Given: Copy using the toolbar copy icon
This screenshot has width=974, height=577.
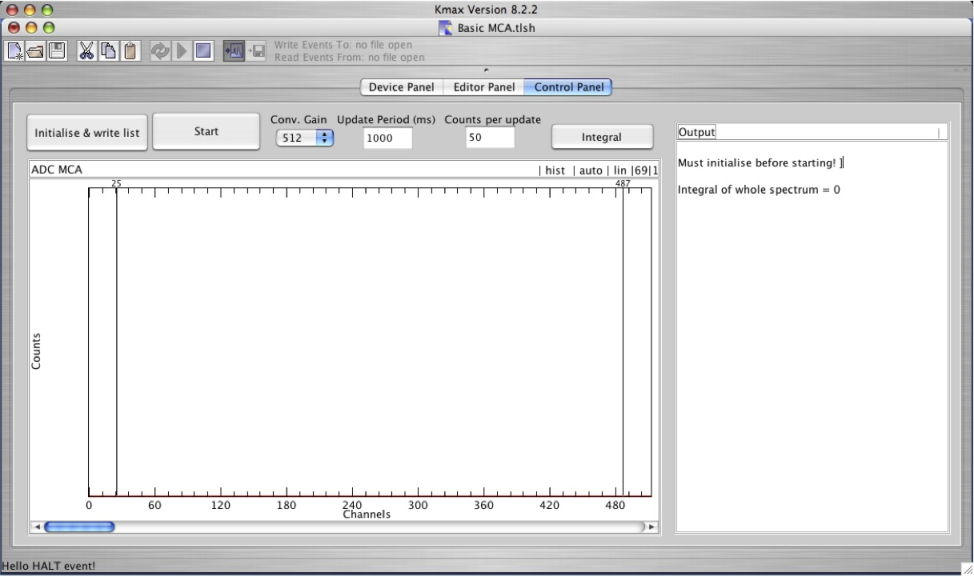Looking at the screenshot, I should click(108, 51).
